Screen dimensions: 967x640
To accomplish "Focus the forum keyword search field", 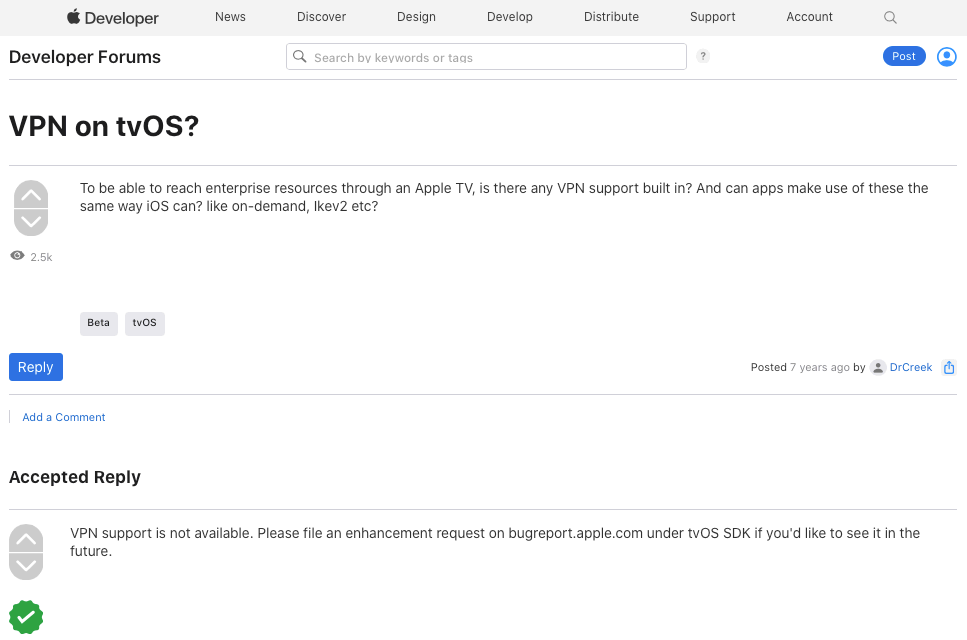I will pyautogui.click(x=486, y=57).
